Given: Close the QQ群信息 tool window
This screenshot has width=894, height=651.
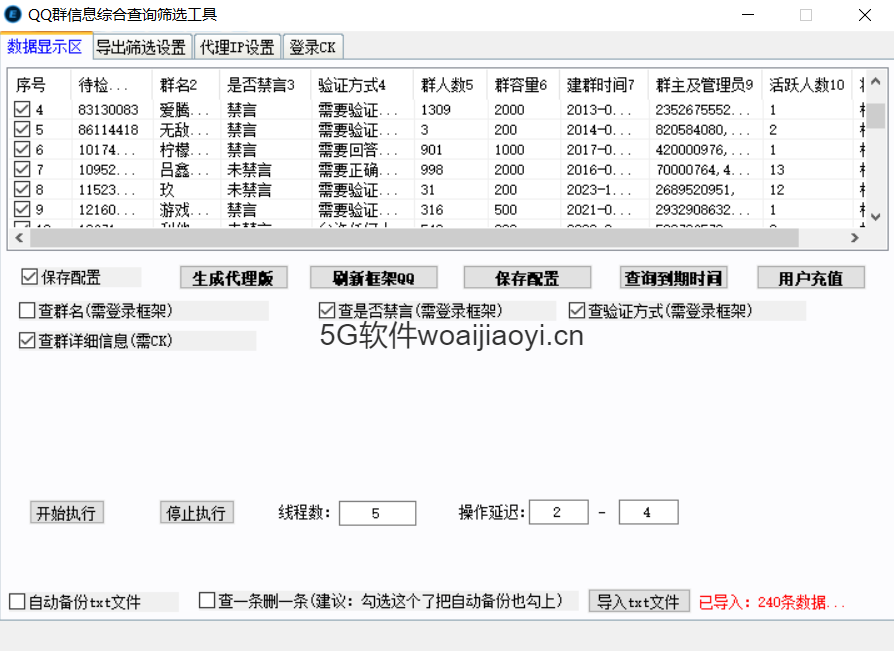Looking at the screenshot, I should click(864, 15).
